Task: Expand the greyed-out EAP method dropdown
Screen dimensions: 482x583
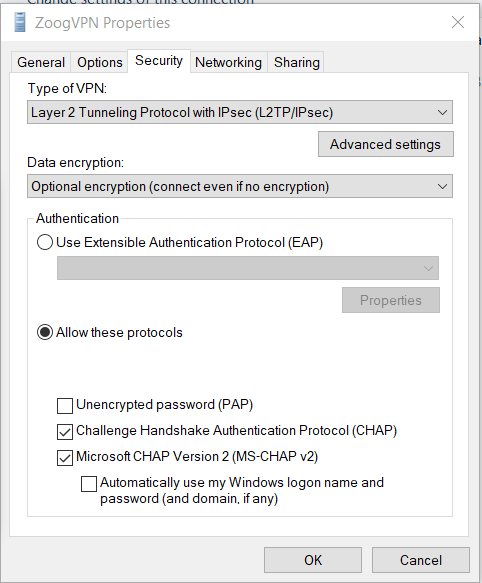Action: 248,268
